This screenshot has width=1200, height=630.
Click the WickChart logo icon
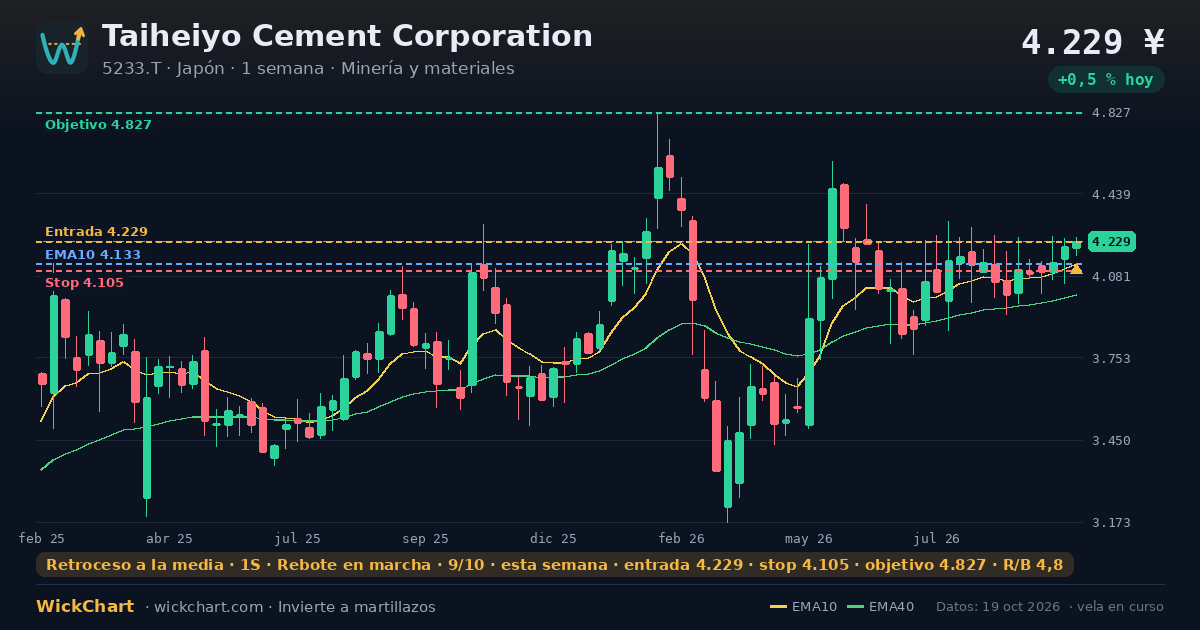coord(62,48)
